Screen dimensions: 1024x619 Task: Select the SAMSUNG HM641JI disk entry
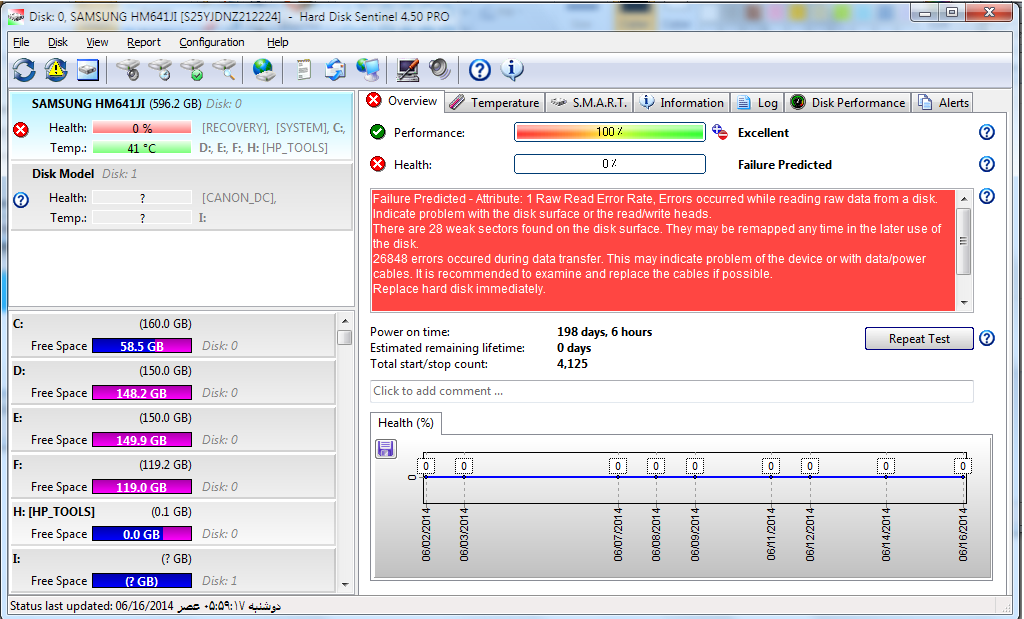pos(182,126)
